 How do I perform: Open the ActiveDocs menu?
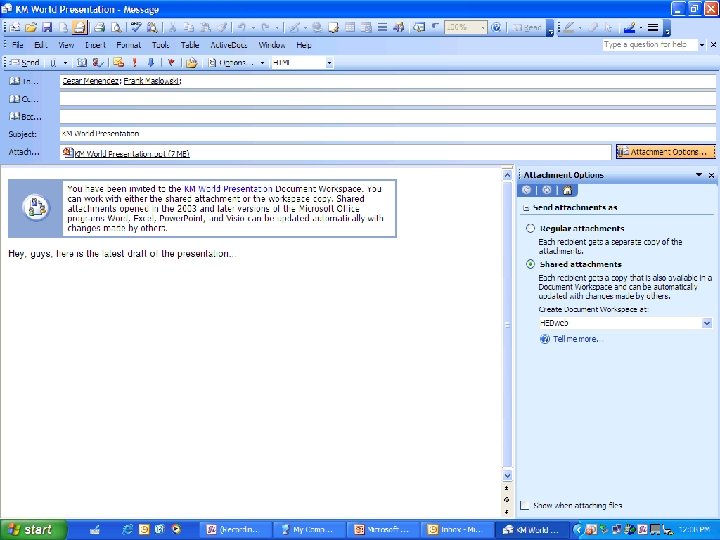point(229,45)
